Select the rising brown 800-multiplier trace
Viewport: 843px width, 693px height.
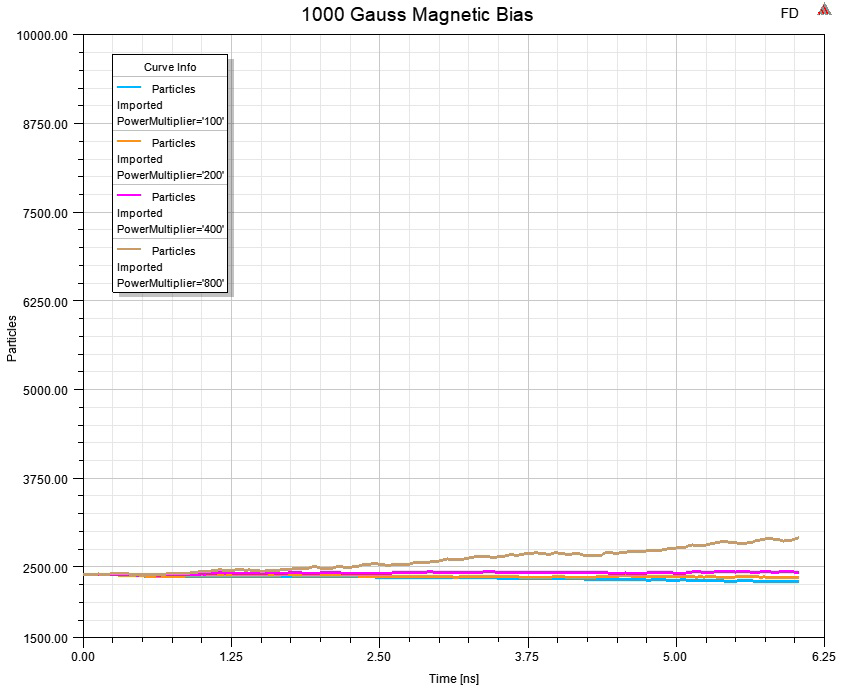click(x=700, y=545)
